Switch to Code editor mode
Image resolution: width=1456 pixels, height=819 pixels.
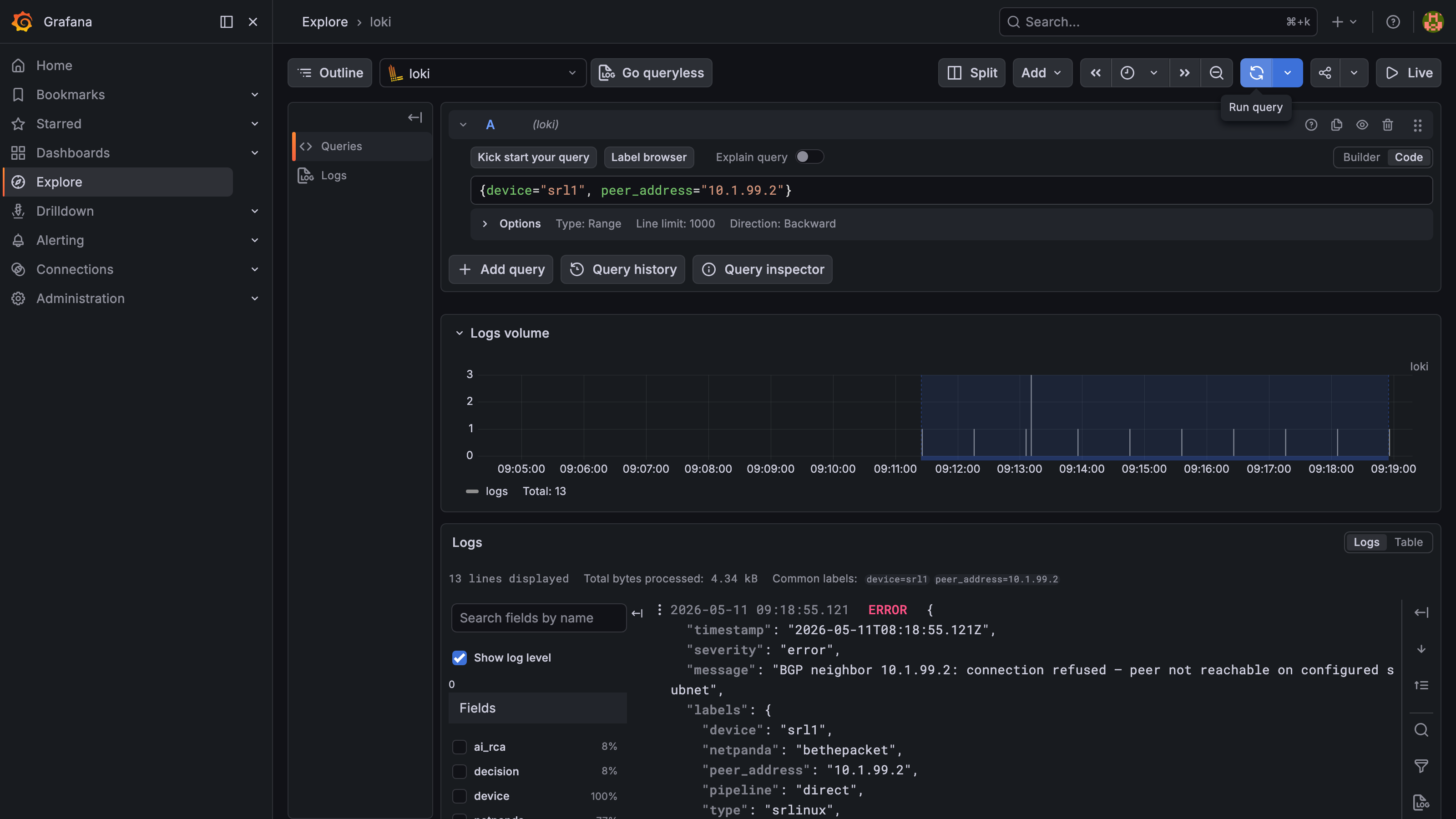coord(1408,157)
